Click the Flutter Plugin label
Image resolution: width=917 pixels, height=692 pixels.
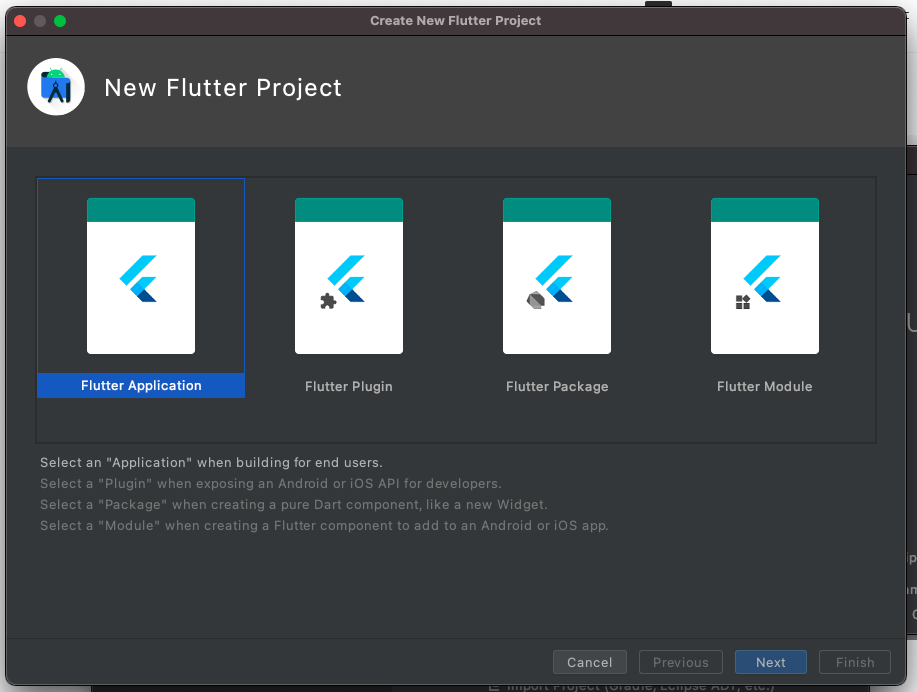tap(349, 387)
